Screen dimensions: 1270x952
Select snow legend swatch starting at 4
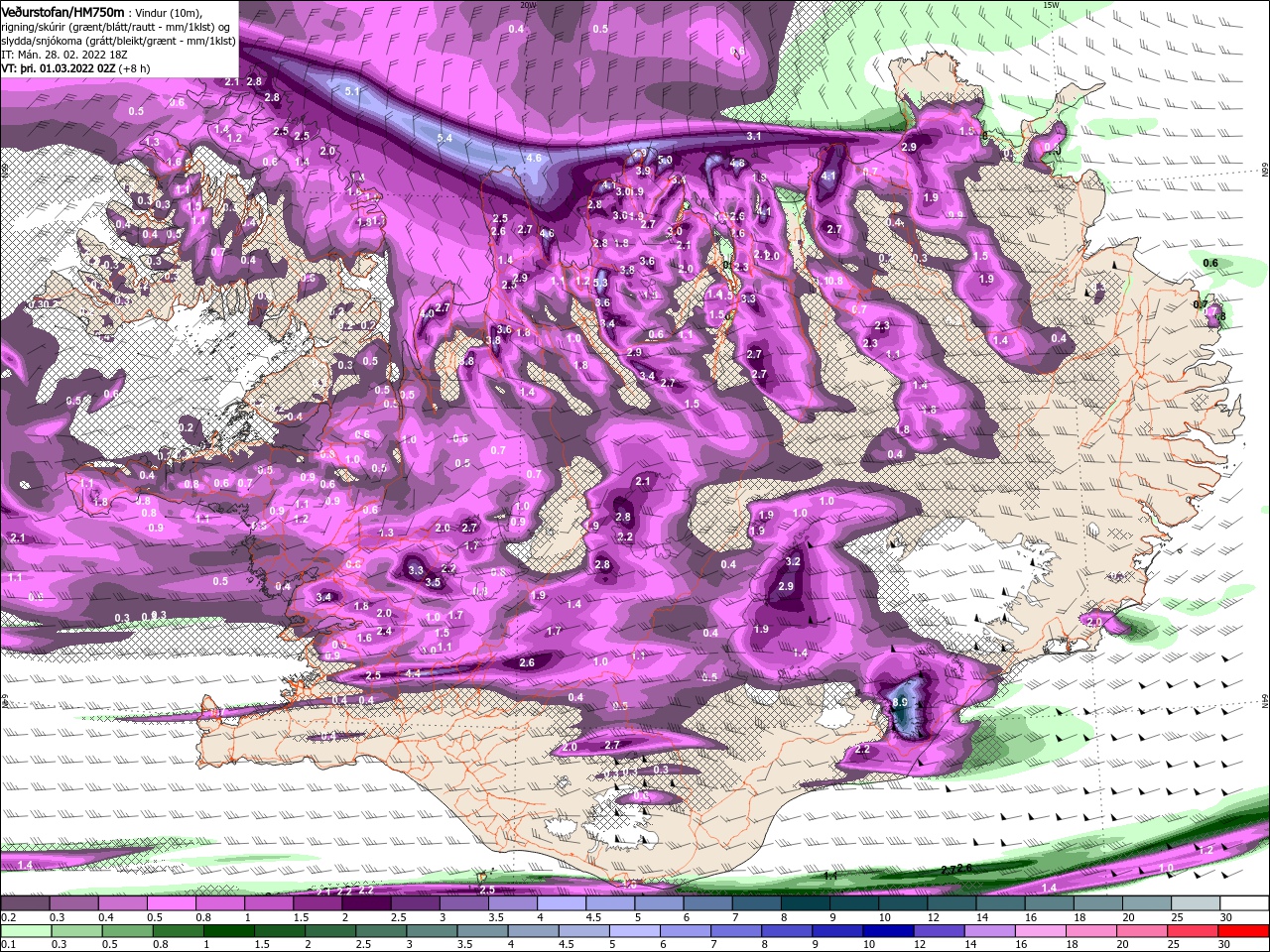pos(561,902)
